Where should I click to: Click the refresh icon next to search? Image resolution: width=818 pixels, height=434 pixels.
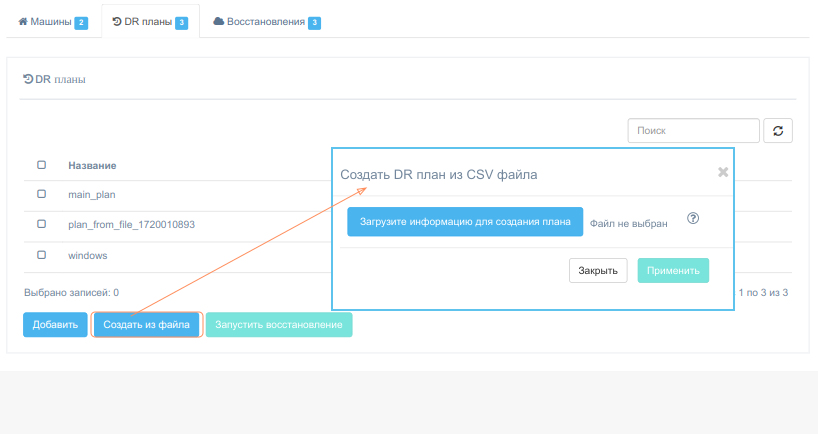[778, 130]
